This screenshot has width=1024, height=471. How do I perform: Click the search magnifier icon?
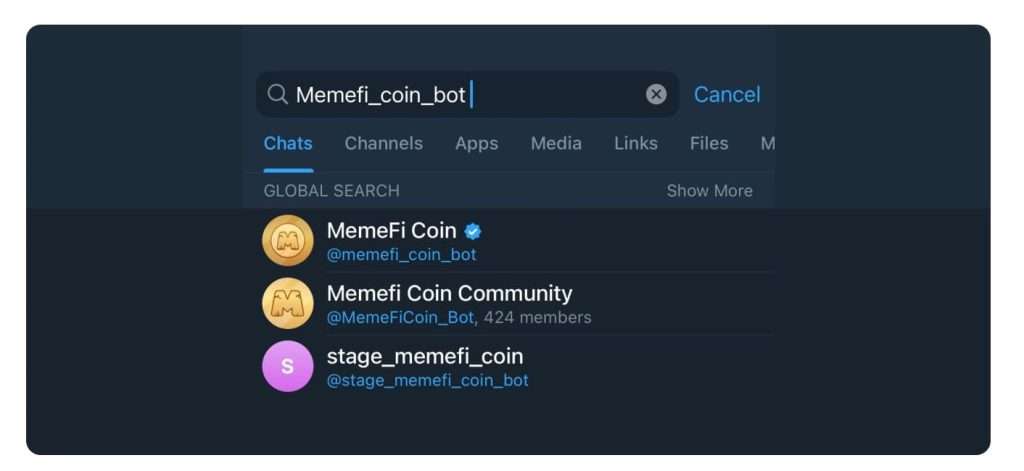pos(278,95)
